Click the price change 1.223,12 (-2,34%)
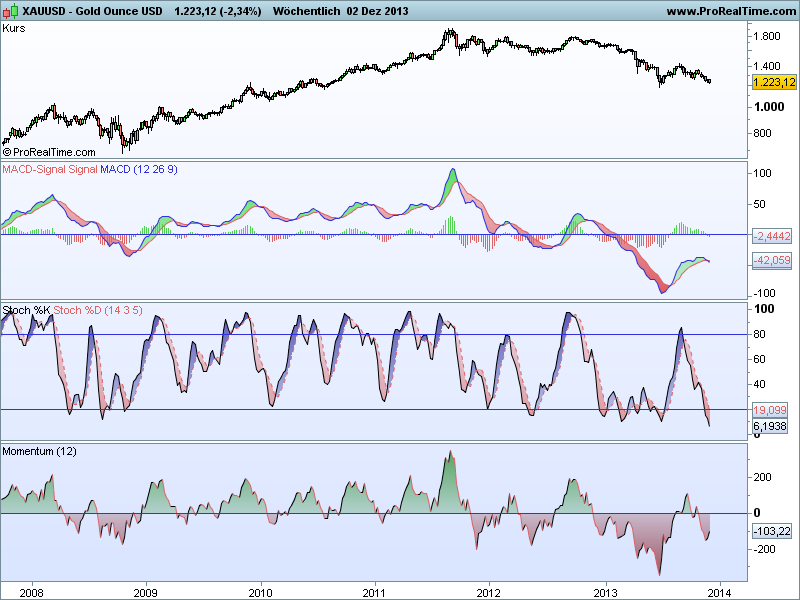Image resolution: width=800 pixels, height=600 pixels. pos(218,11)
